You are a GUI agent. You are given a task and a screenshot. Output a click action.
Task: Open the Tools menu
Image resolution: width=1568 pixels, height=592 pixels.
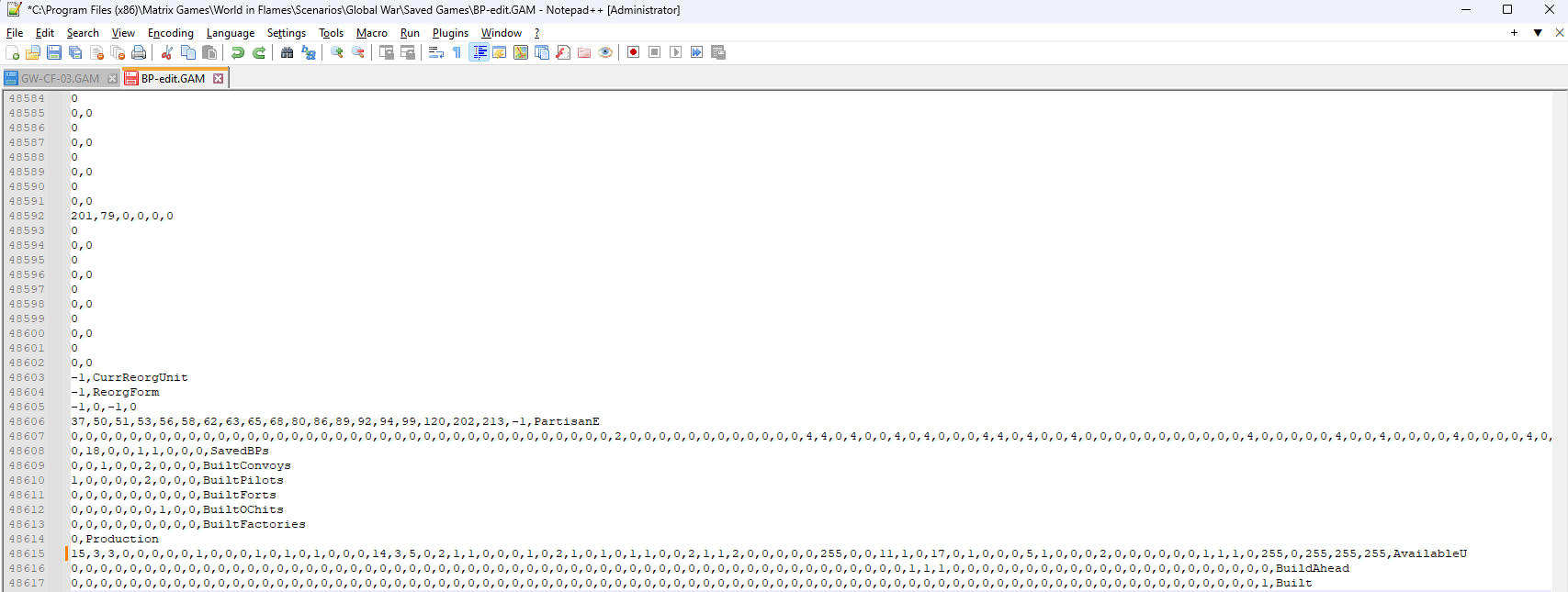coord(332,33)
